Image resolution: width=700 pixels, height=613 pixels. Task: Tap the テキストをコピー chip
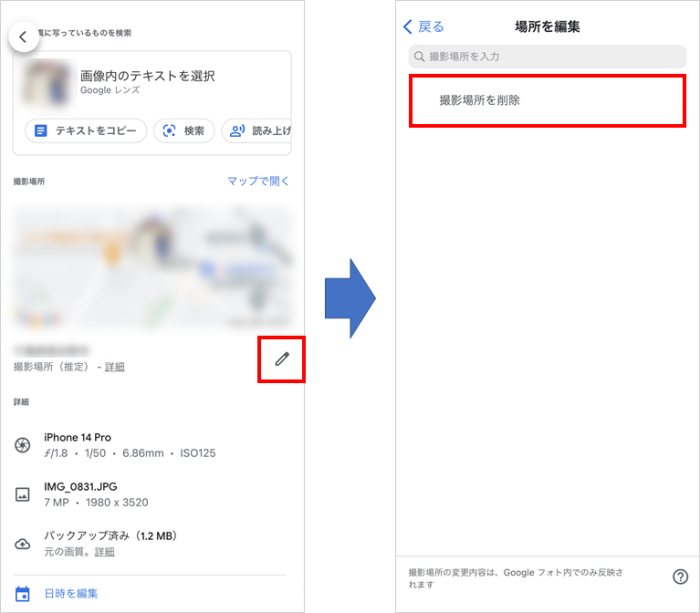pos(86,131)
